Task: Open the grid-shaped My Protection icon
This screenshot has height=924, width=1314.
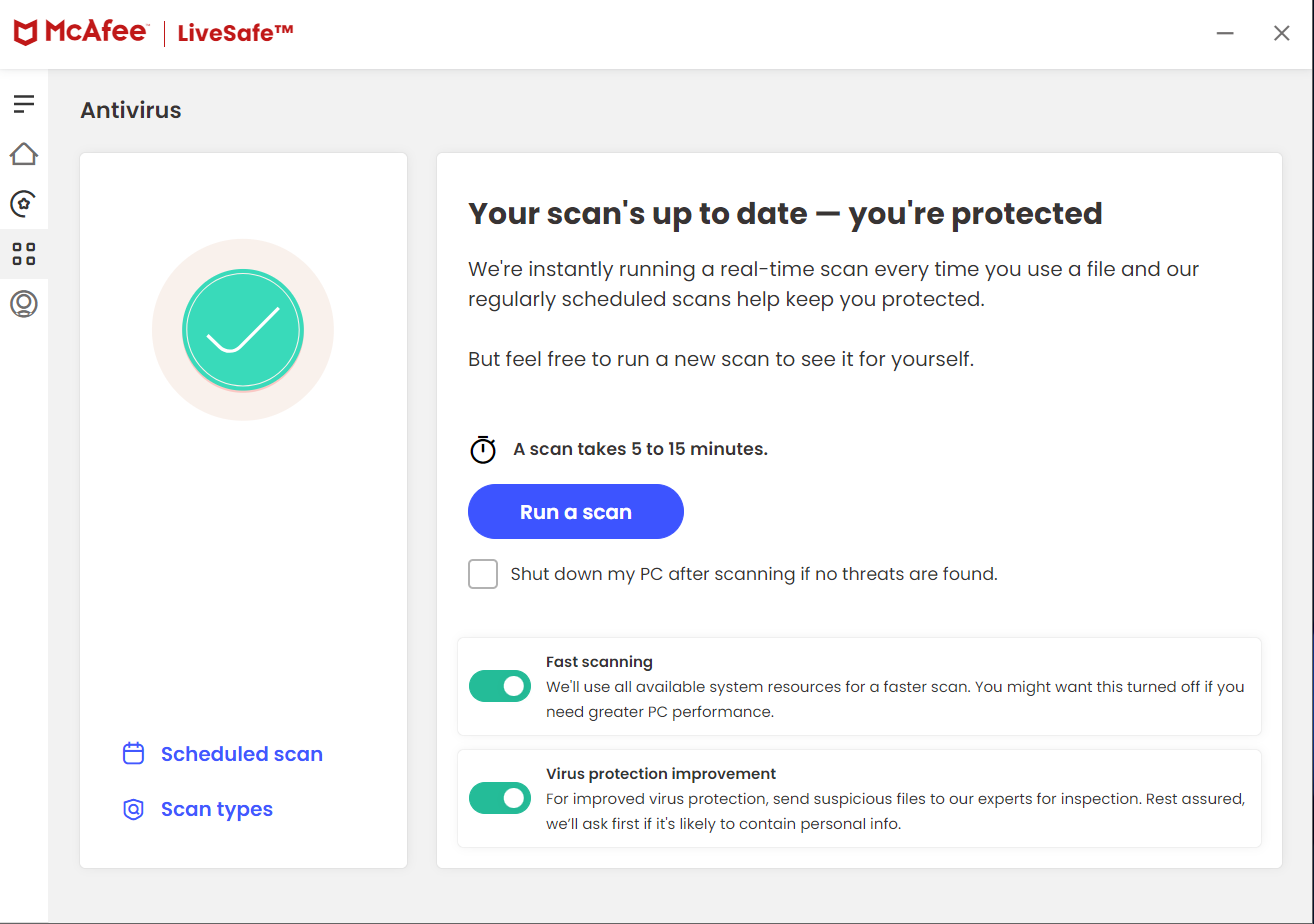Action: pyautogui.click(x=24, y=254)
